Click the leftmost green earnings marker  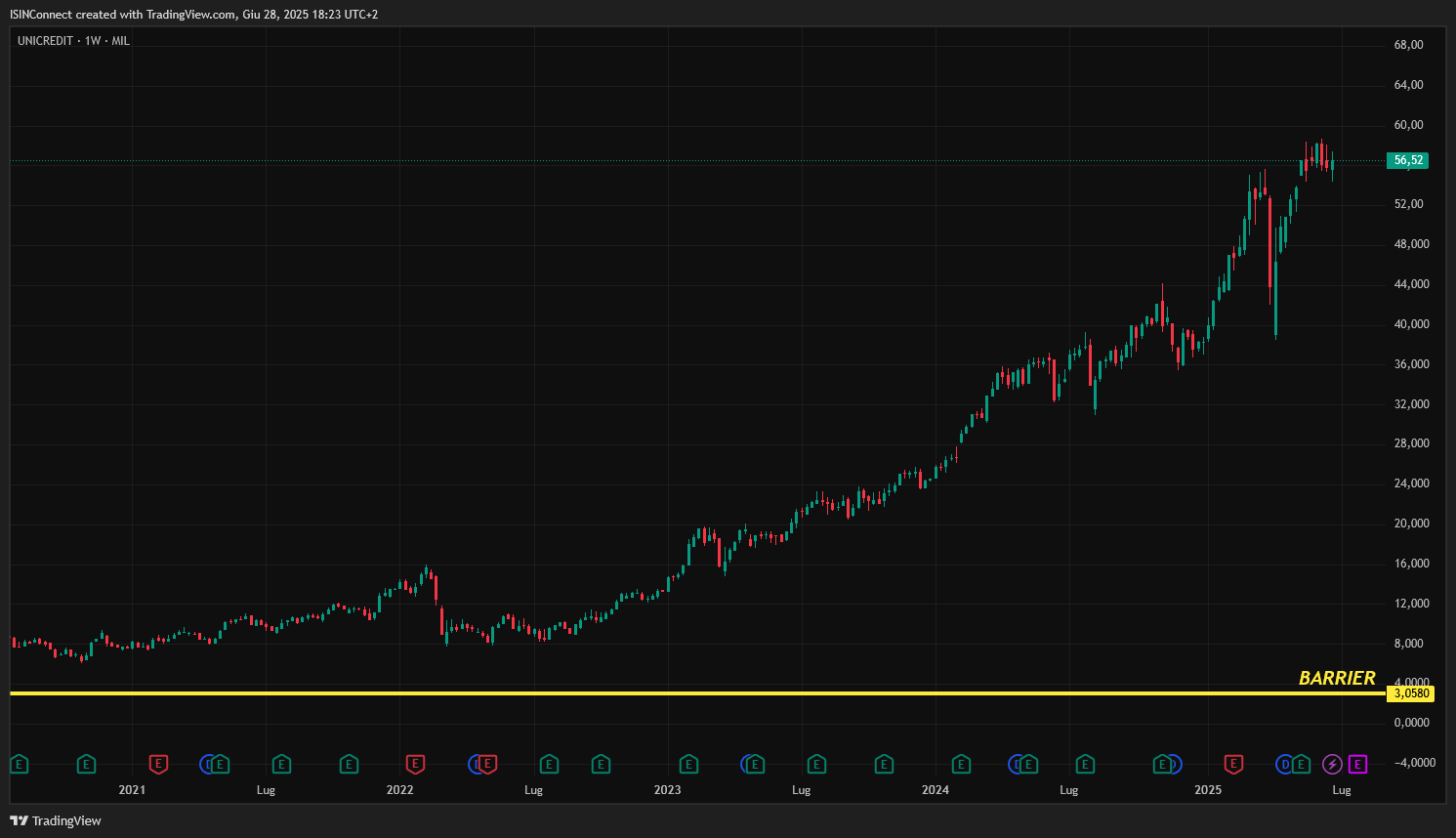(19, 765)
